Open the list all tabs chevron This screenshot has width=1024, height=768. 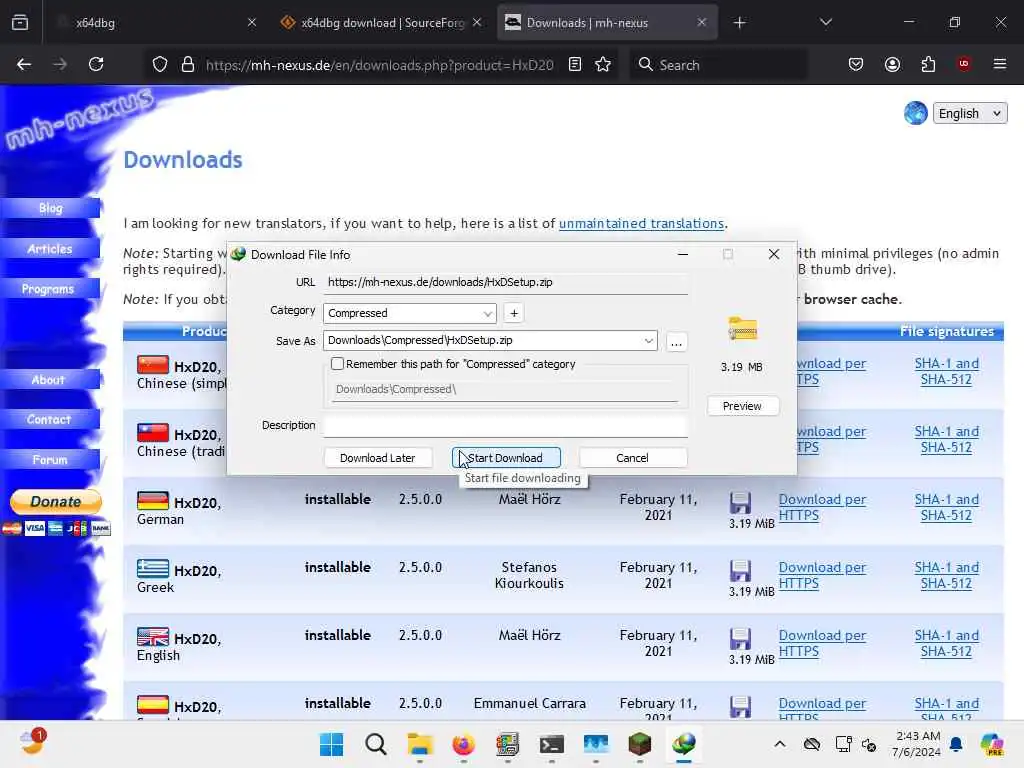click(825, 22)
